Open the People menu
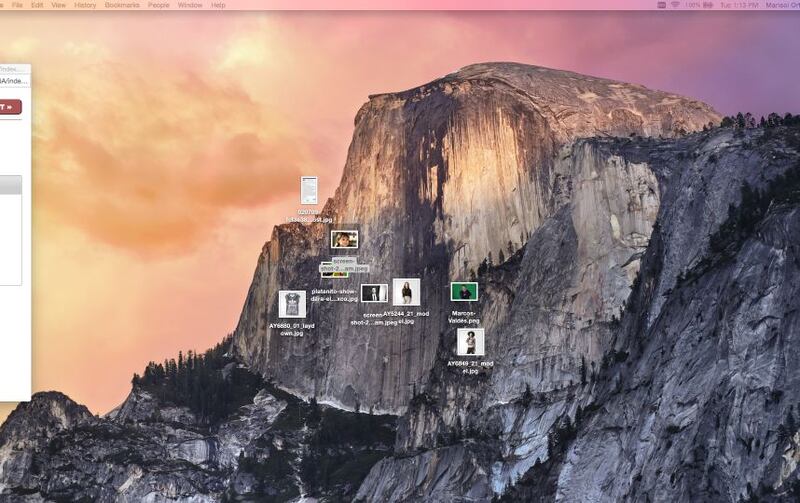 159,5
